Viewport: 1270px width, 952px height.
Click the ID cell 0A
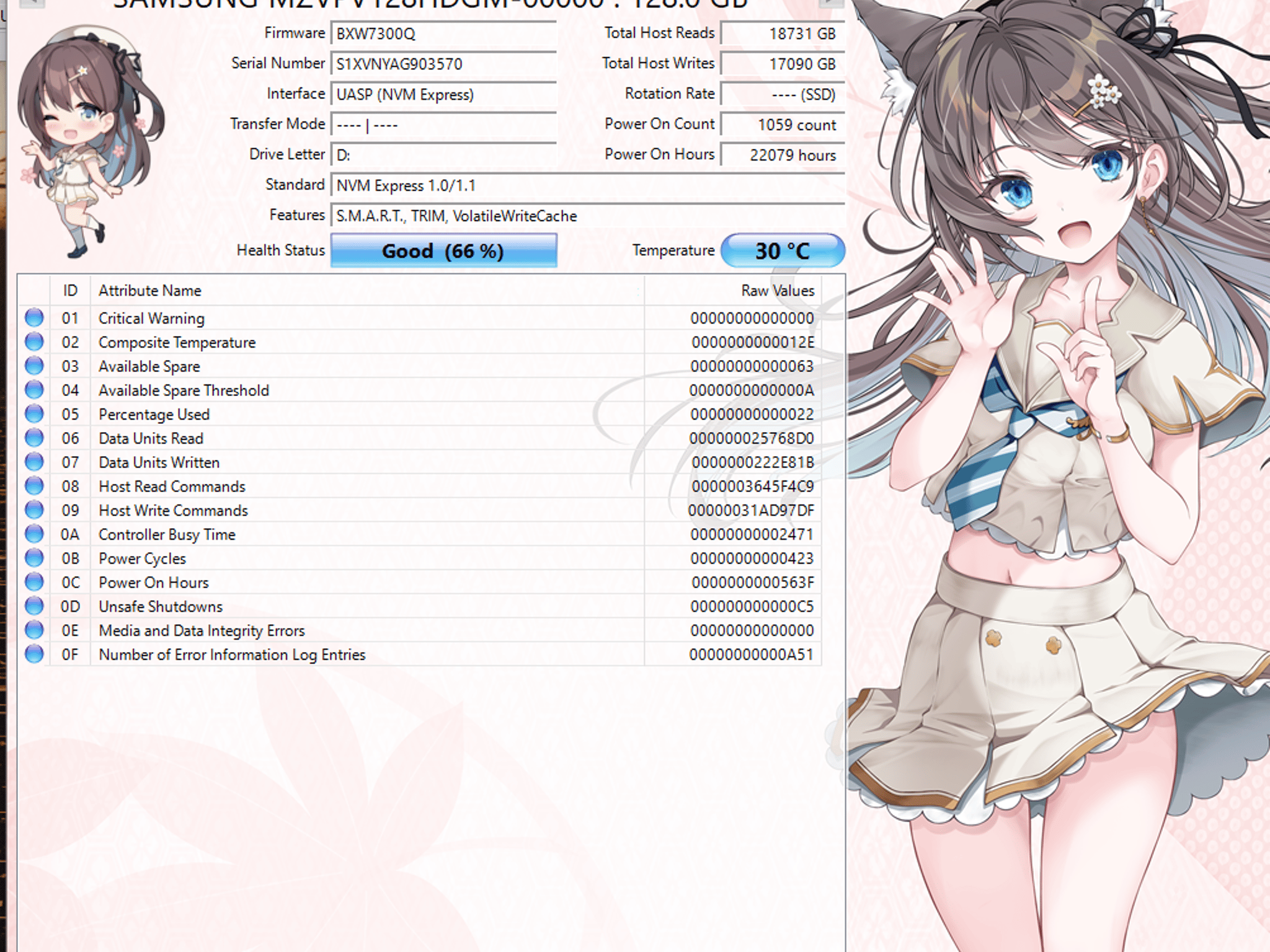coord(70,535)
